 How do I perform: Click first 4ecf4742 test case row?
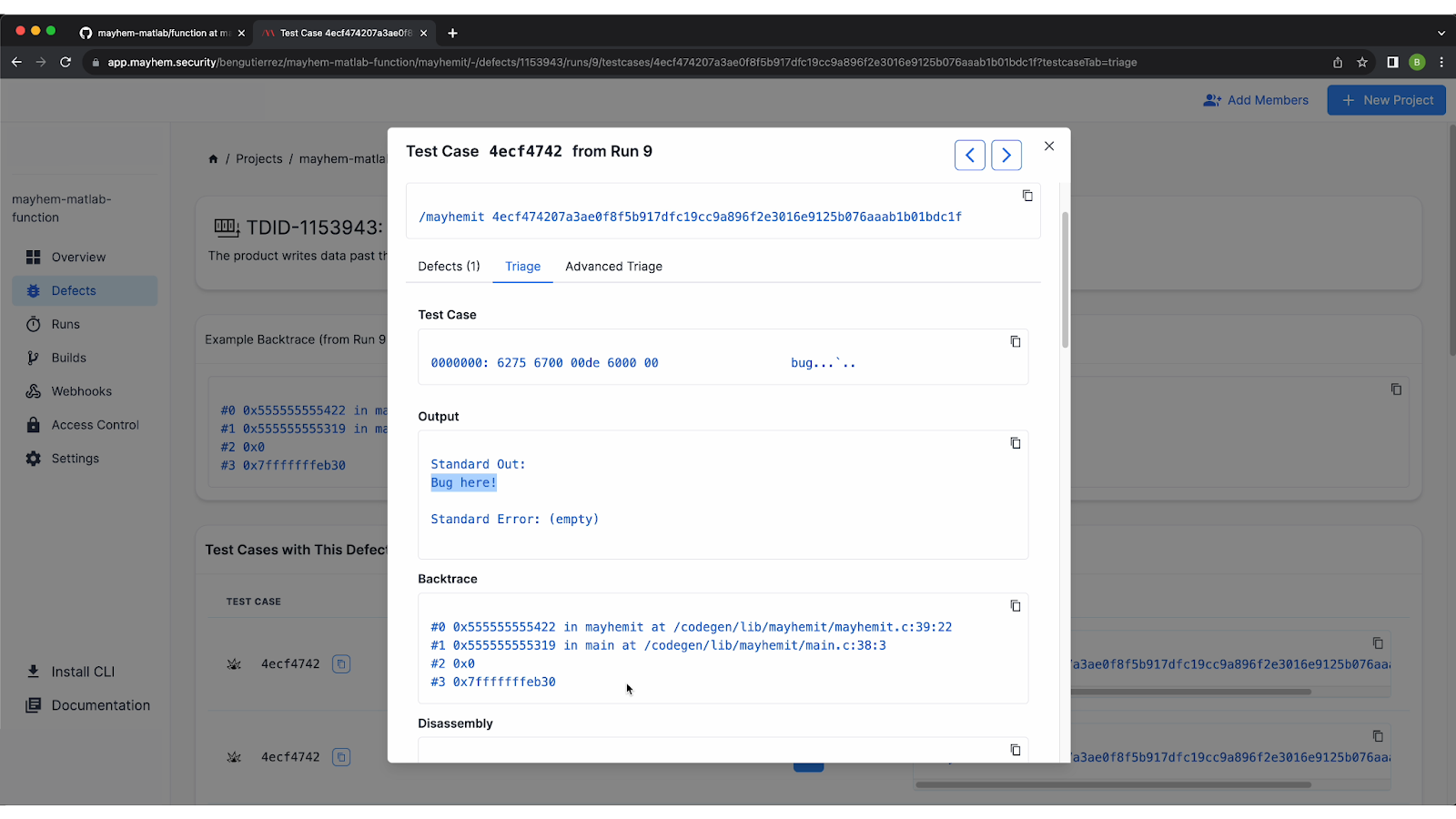click(x=290, y=664)
